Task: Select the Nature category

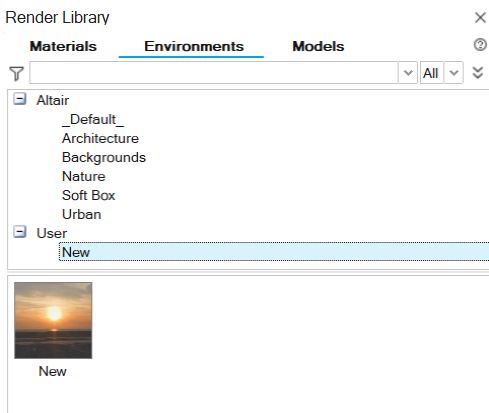Action: [84, 176]
